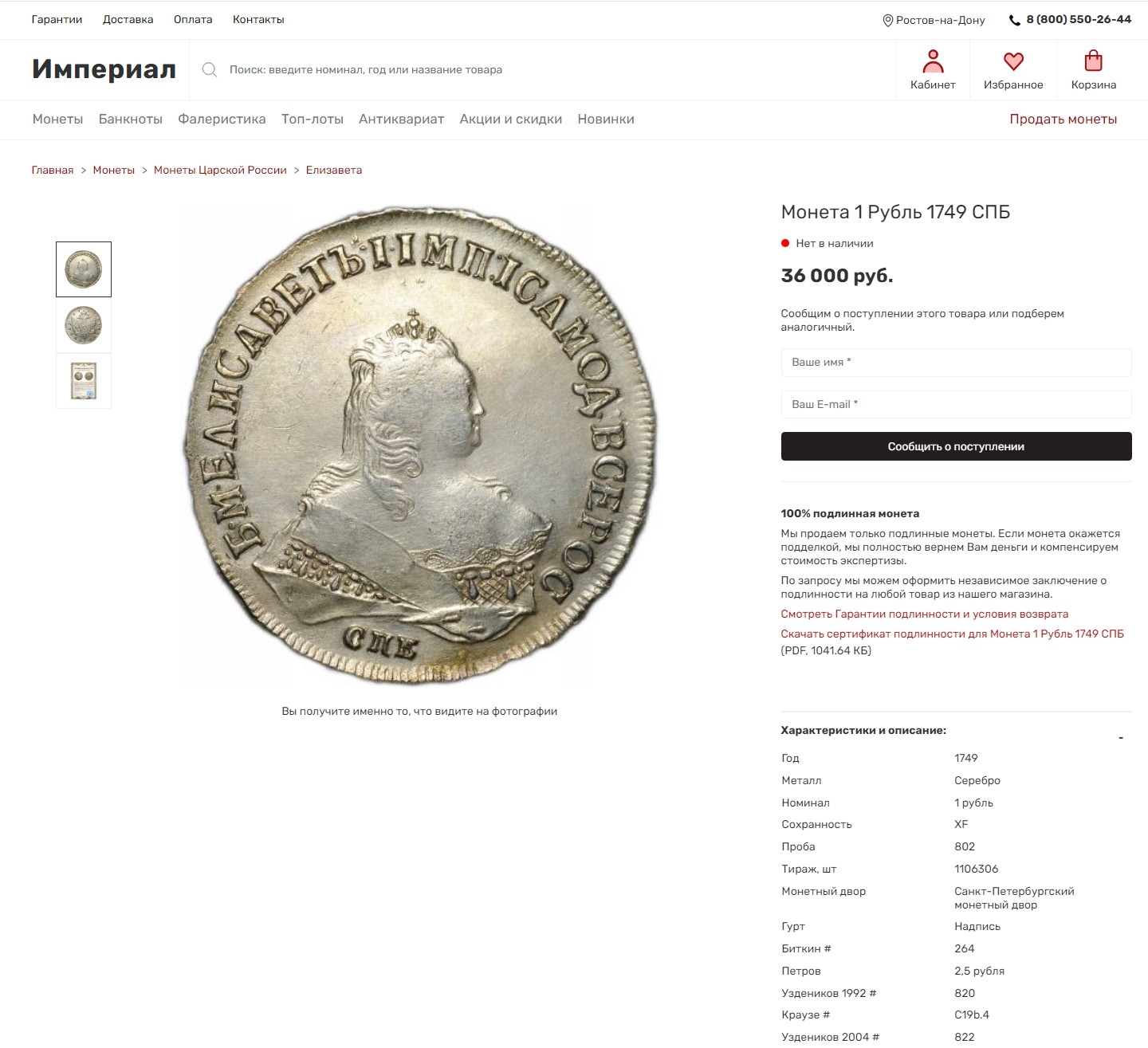The width and height of the screenshot is (1148, 1048).
Task: Click Продать монеты link
Action: 1063,119
